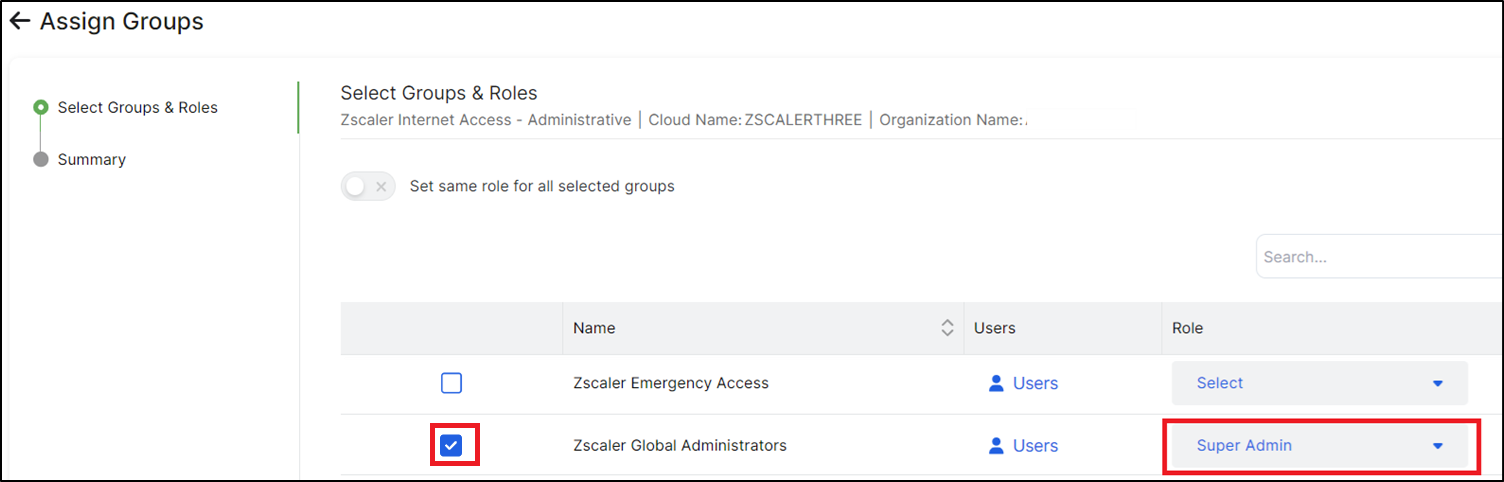Click the person icon in Global Administrators row
1504x482 pixels.
[995, 446]
